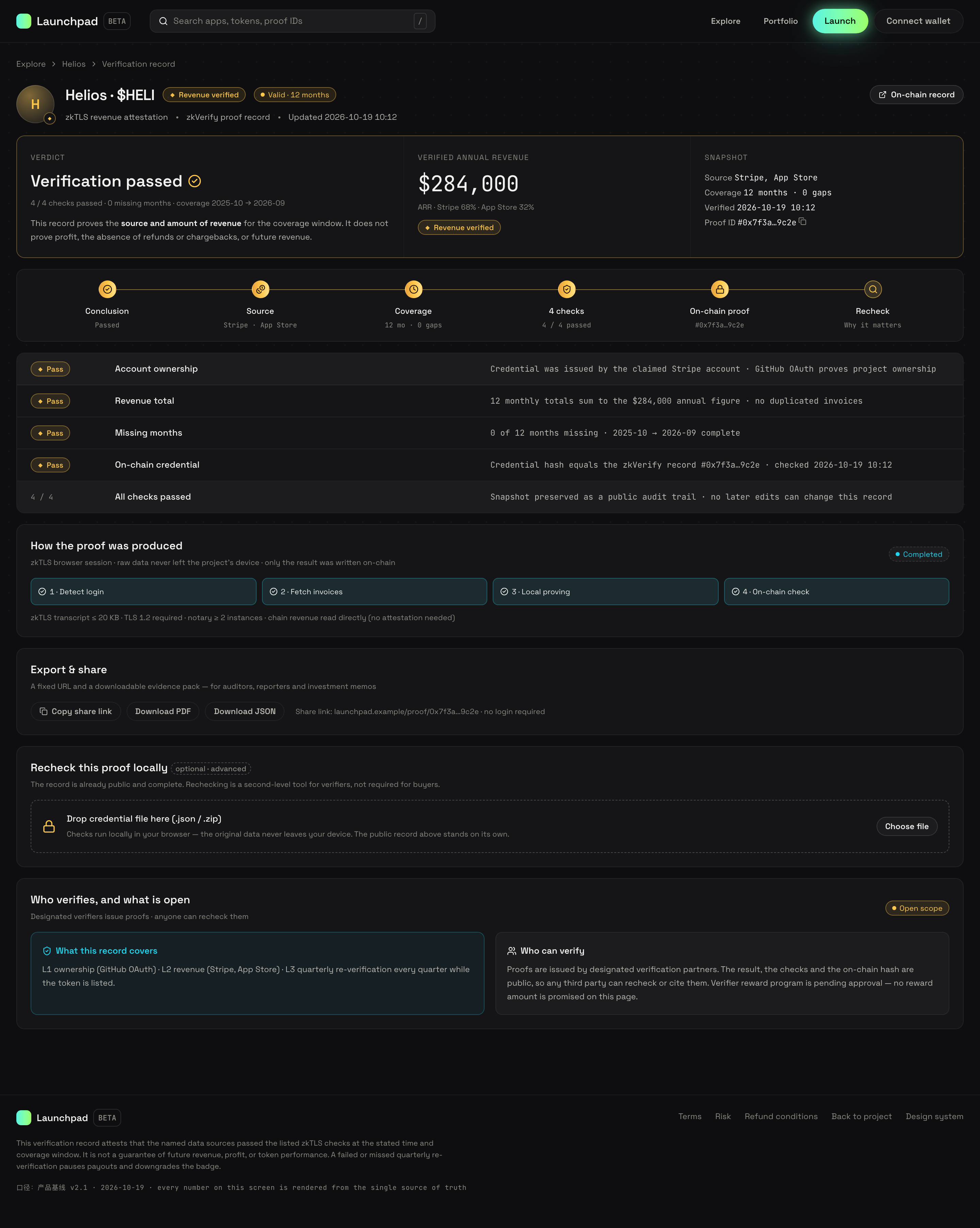Click the lock icon in drop zone
Viewport: 980px width, 1228px height.
click(49, 826)
